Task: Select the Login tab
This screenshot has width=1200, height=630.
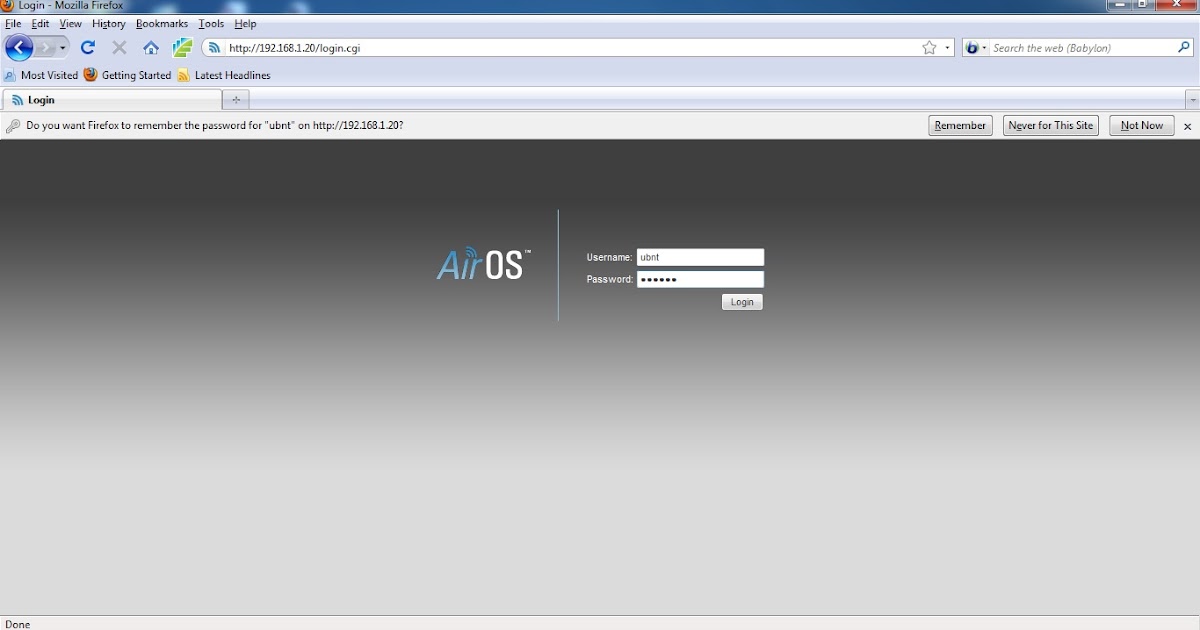Action: click(x=112, y=100)
